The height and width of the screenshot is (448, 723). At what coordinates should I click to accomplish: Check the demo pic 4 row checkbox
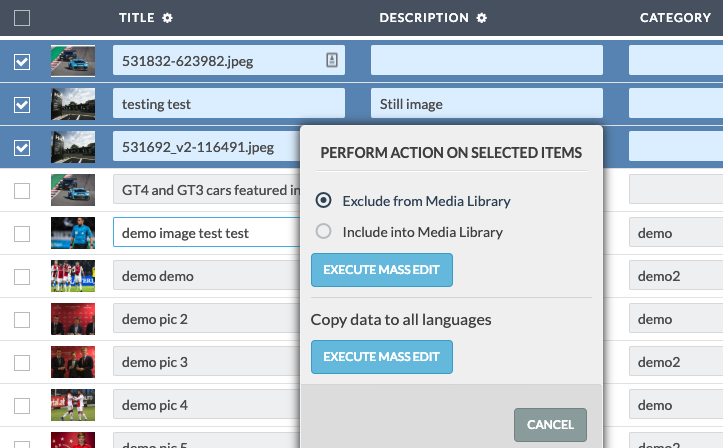click(22, 406)
